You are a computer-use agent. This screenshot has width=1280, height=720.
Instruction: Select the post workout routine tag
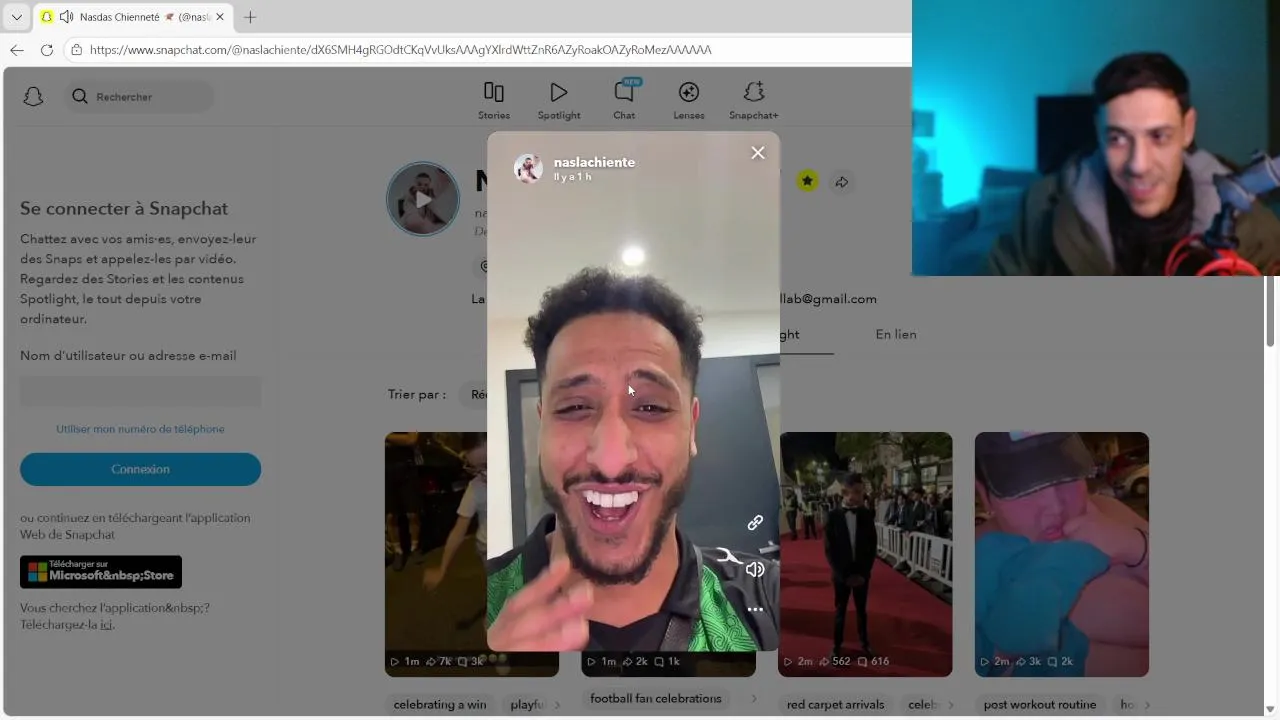(1040, 705)
